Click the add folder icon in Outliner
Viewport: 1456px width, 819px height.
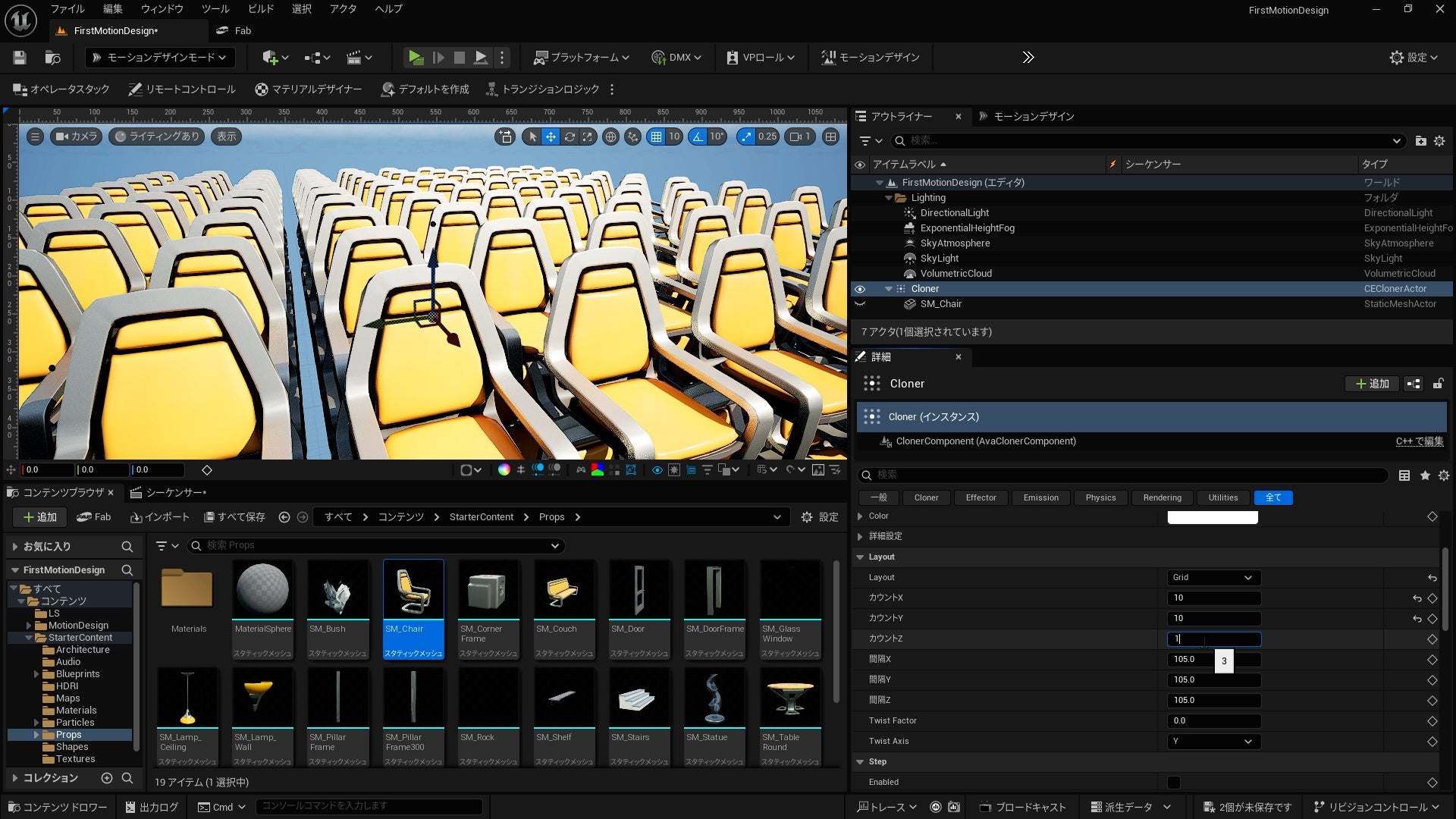1420,141
